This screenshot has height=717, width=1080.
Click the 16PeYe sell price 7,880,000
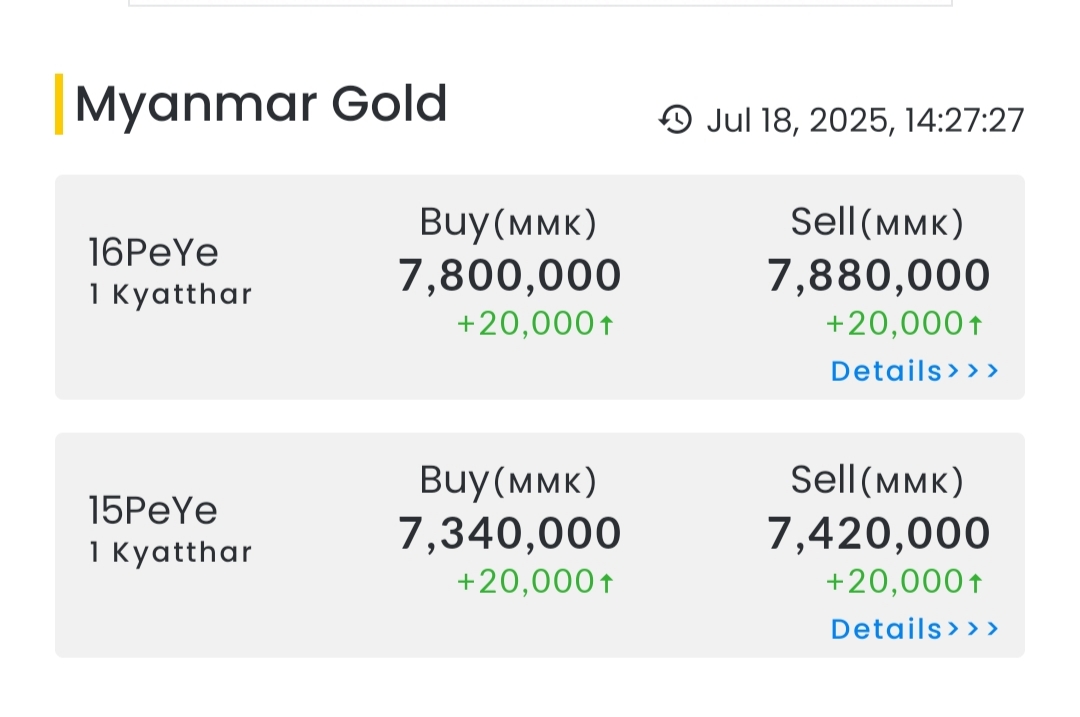tap(879, 275)
